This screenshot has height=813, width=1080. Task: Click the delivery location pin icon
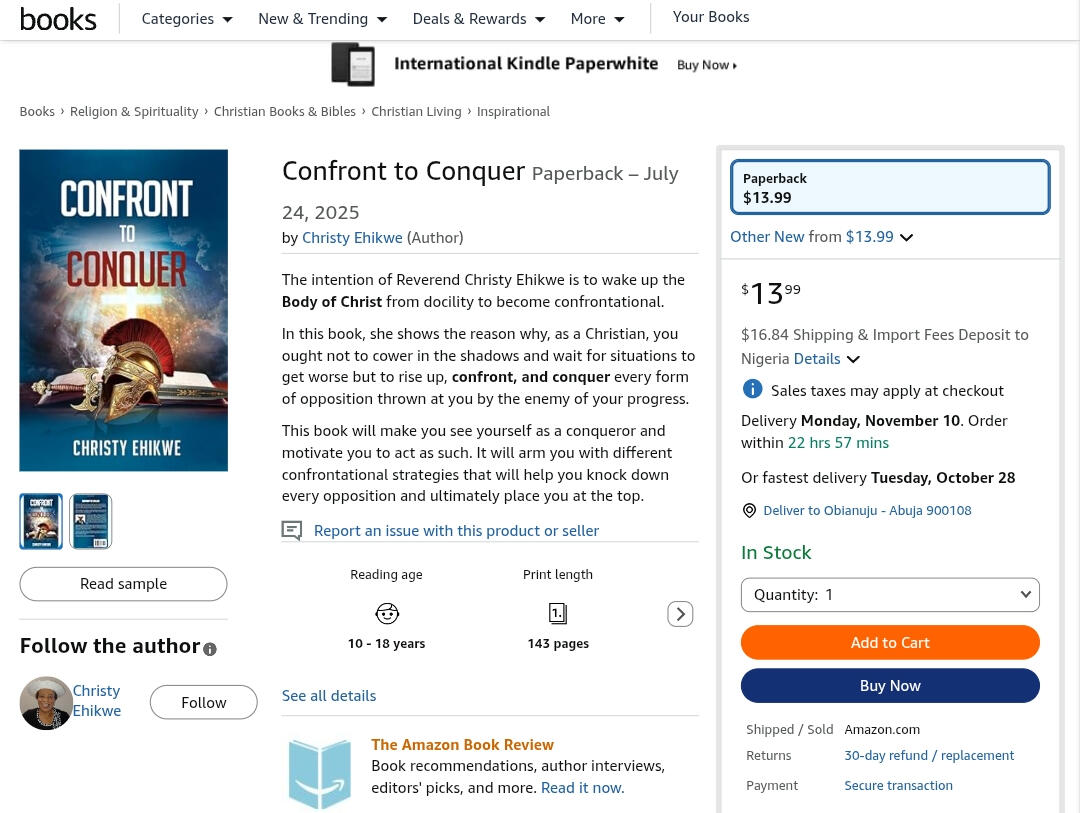tap(749, 511)
